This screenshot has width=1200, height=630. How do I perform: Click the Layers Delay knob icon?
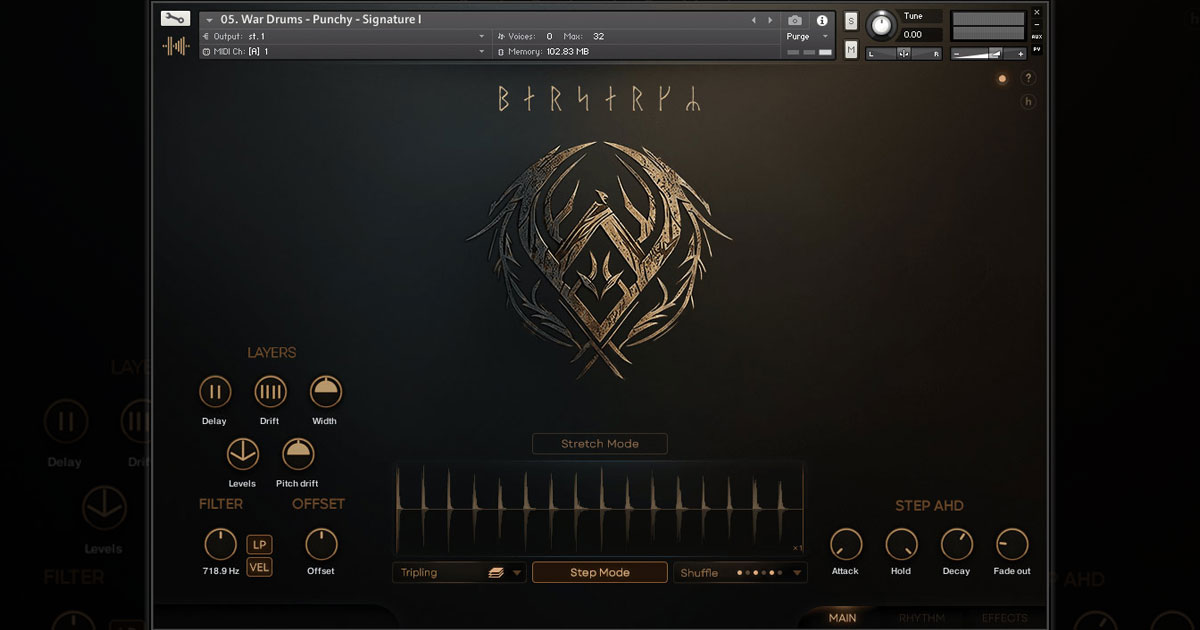(215, 392)
